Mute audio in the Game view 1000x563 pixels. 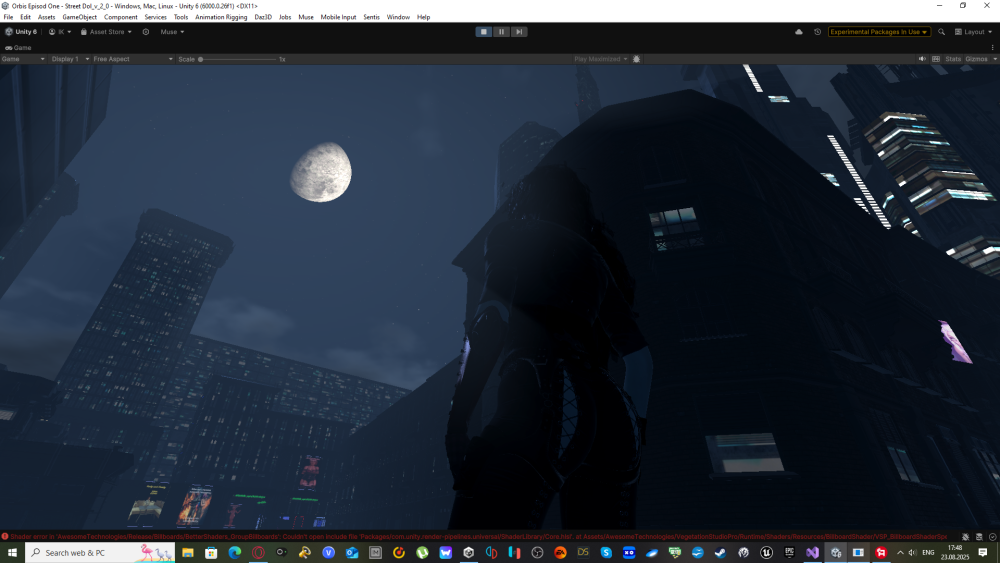922,59
